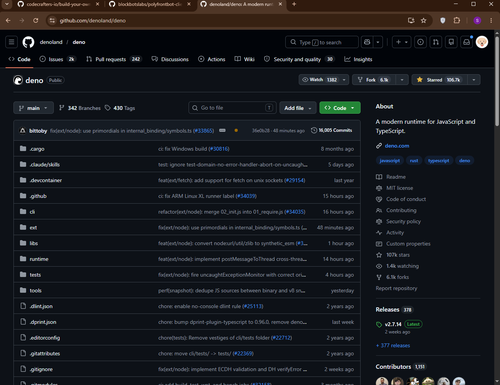Open the notifications inbox icon
500x385 pixels.
pyautogui.click(x=467, y=42)
